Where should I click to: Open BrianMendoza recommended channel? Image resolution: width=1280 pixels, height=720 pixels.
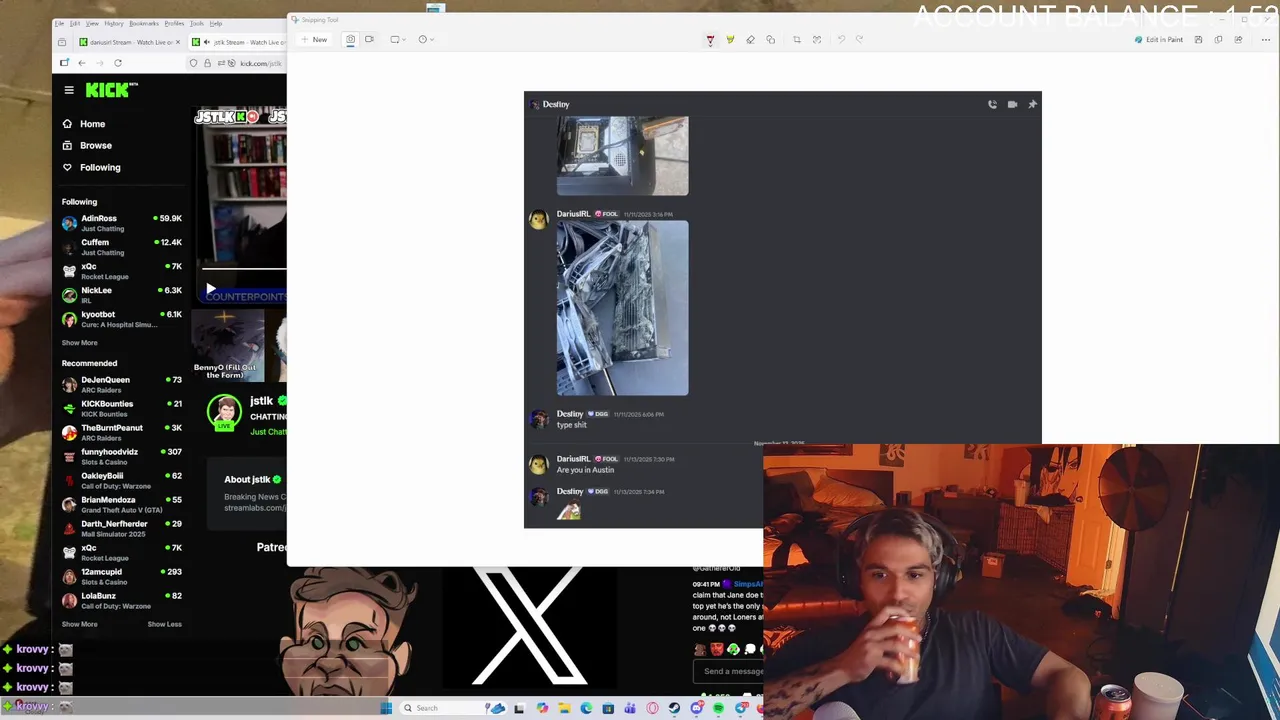(x=121, y=505)
